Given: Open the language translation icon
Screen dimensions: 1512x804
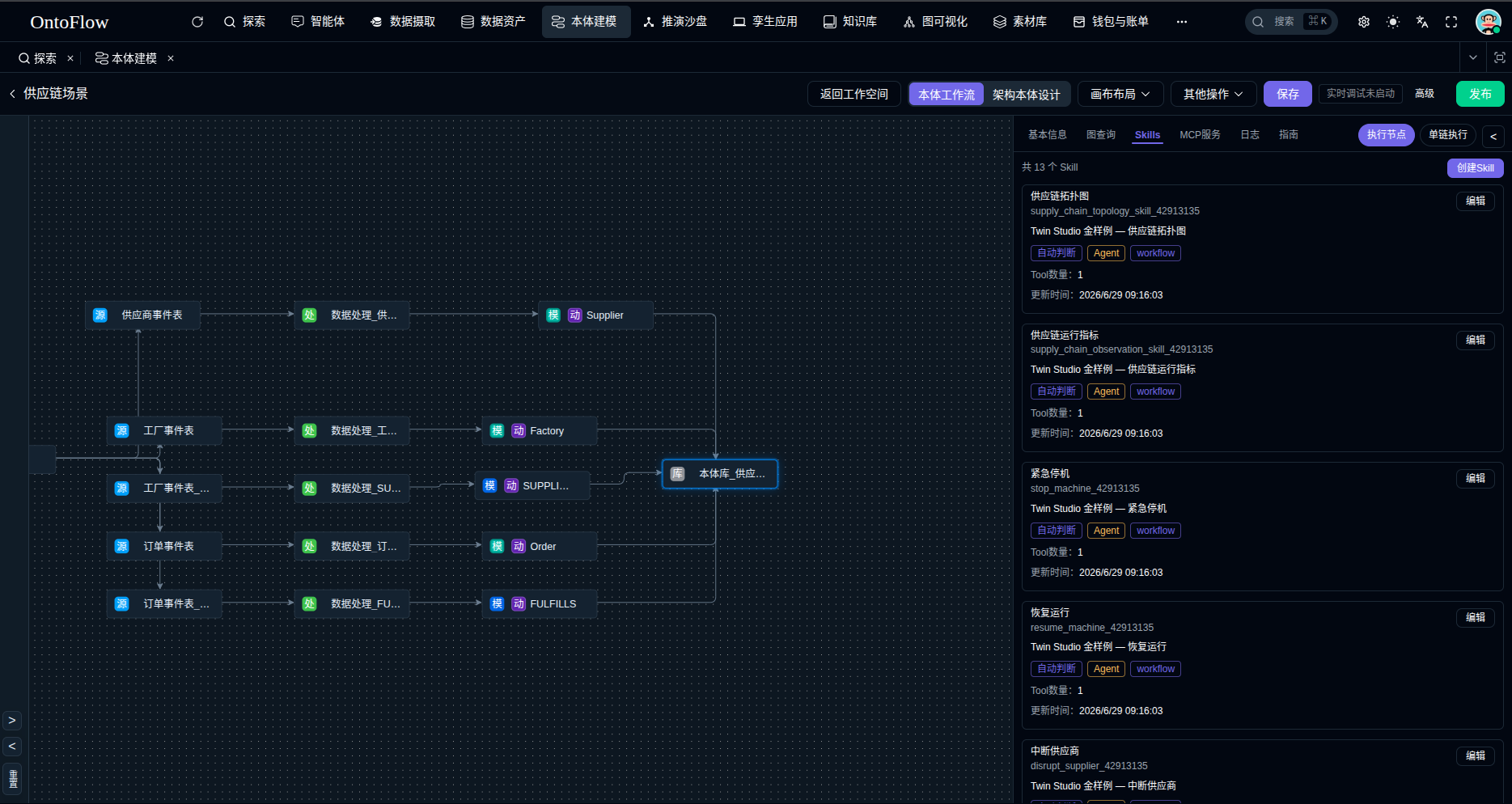Looking at the screenshot, I should (x=1422, y=22).
